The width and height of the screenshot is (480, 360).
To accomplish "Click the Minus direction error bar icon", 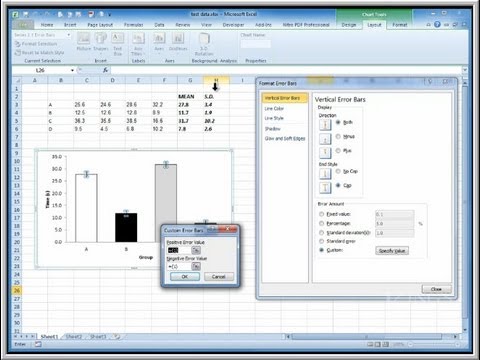I will point(325,139).
